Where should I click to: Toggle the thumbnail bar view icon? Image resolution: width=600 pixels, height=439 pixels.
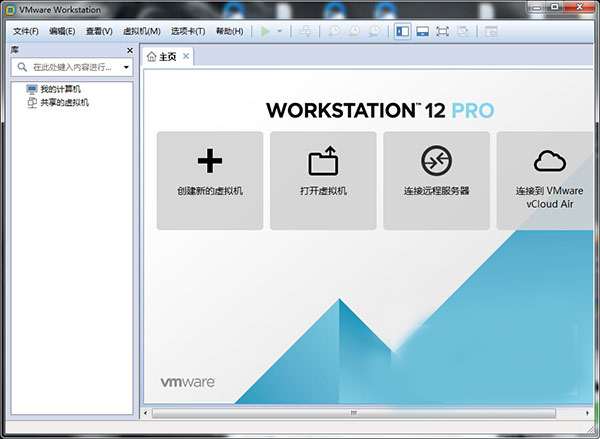pos(422,31)
